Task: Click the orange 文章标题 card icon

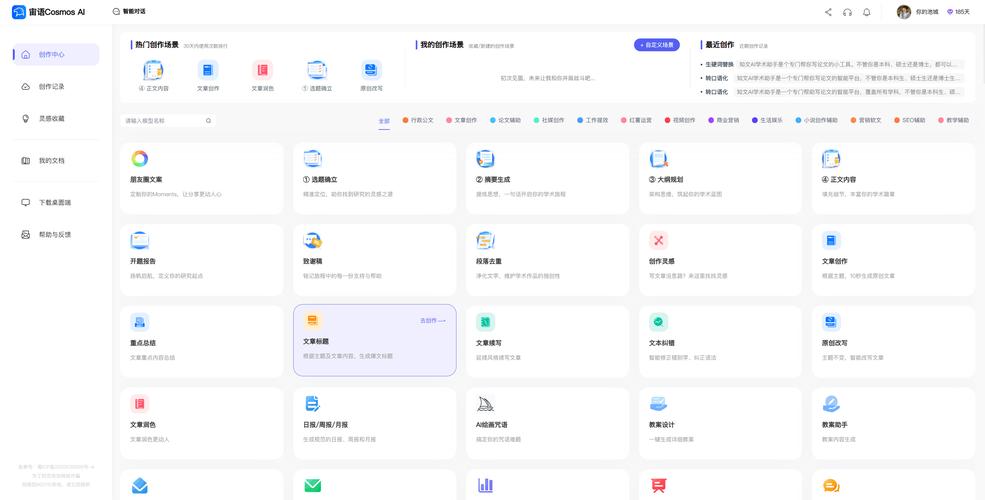Action: click(312, 321)
